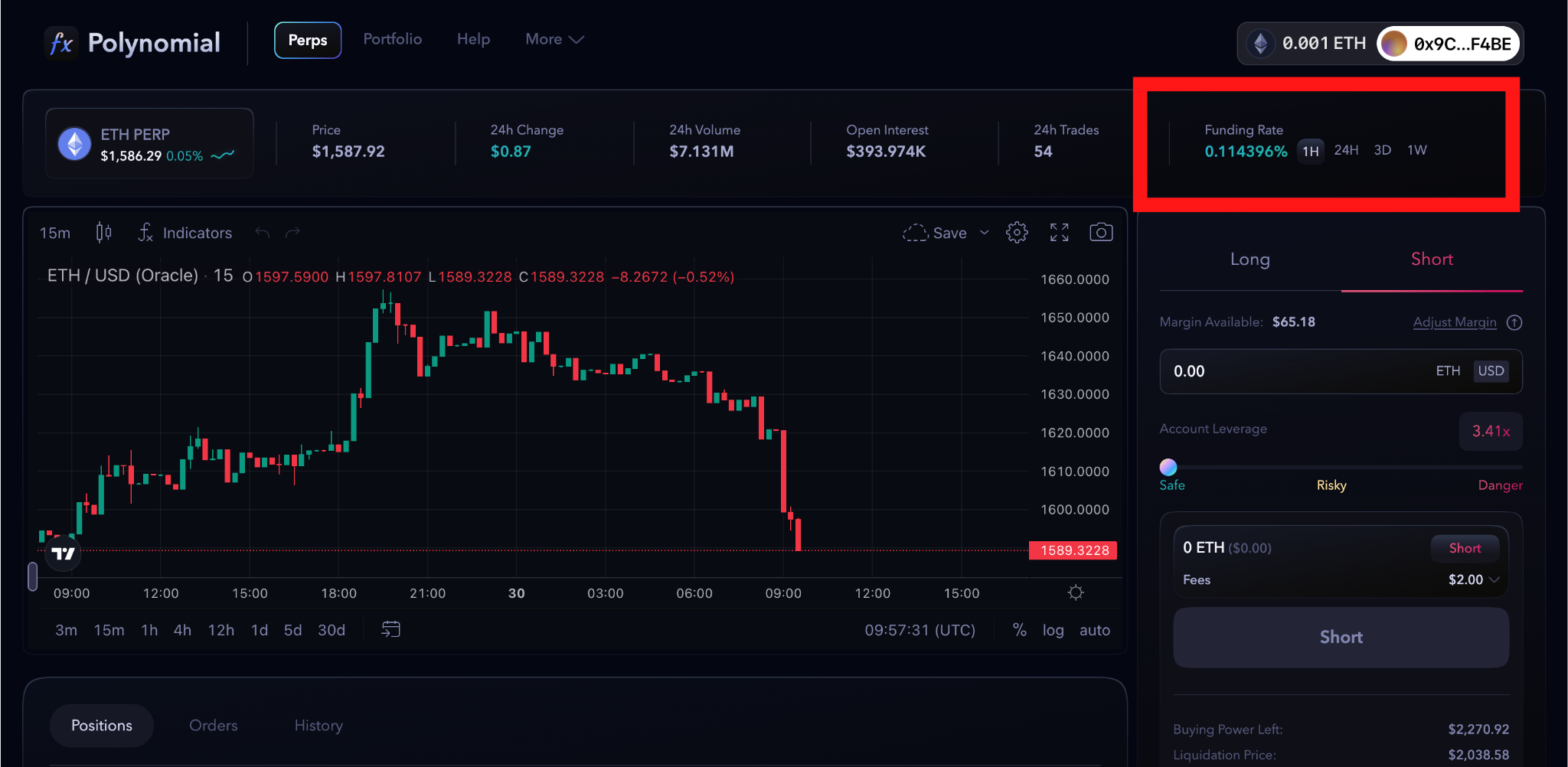Enter fullscreen chart mode
This screenshot has width=1568, height=767.
1059,233
